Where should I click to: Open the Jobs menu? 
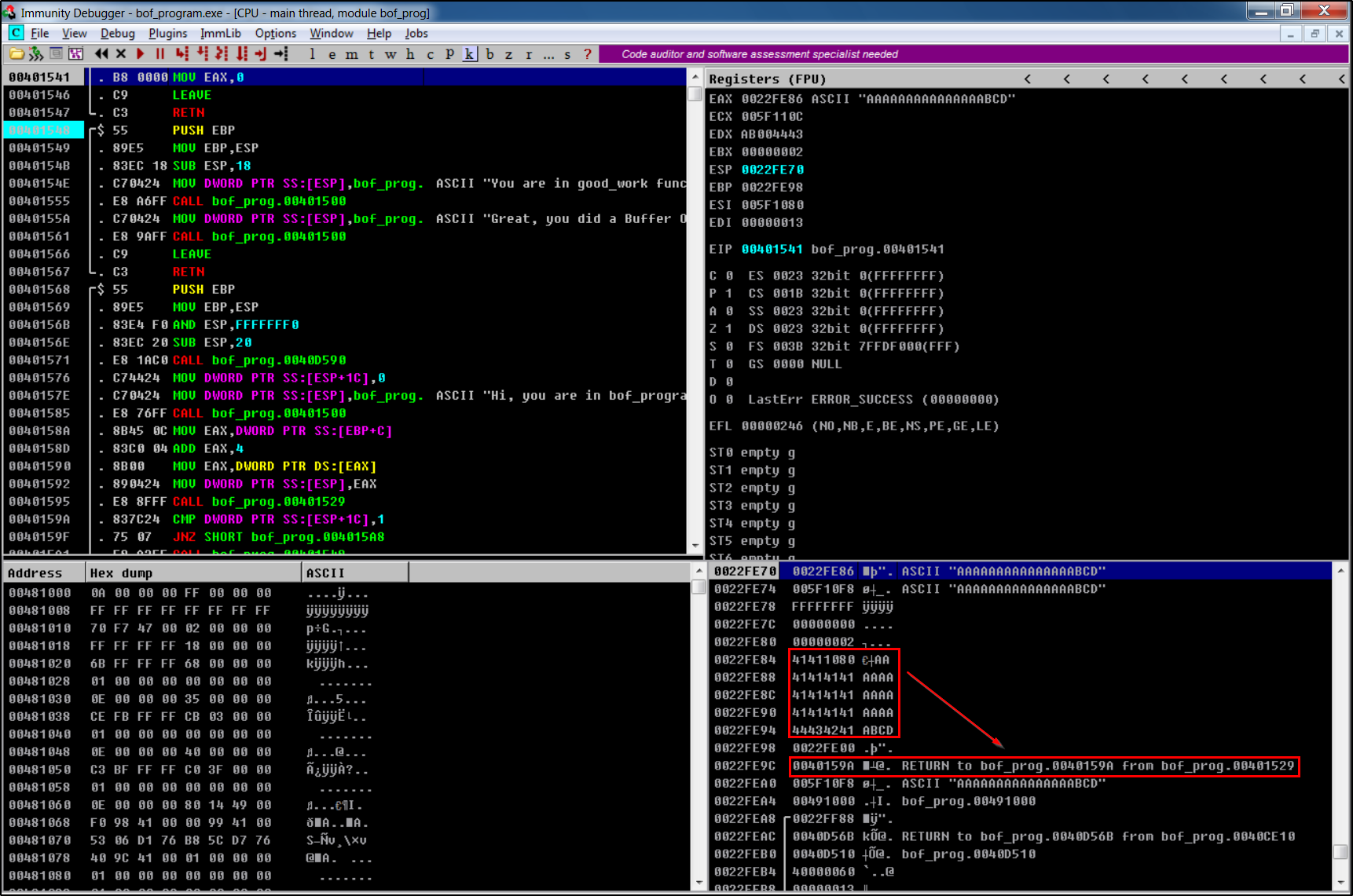416,33
